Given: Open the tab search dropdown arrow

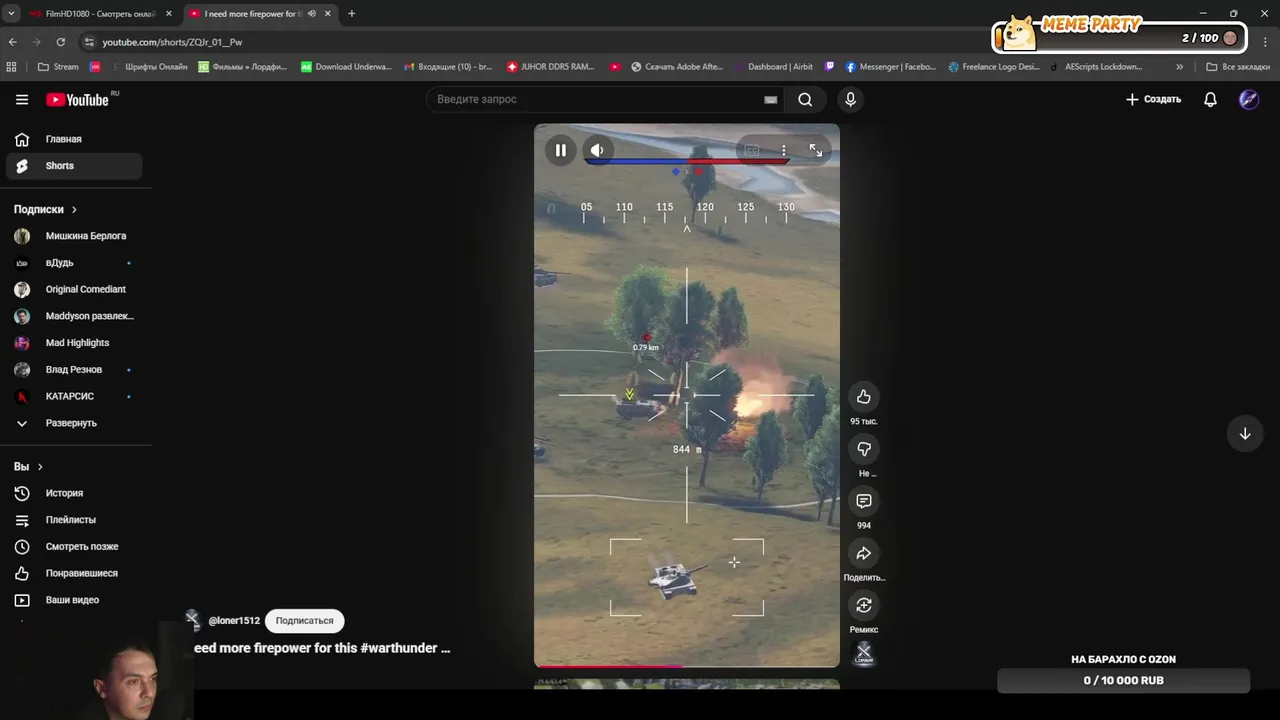Looking at the screenshot, I should pyautogui.click(x=10, y=14).
